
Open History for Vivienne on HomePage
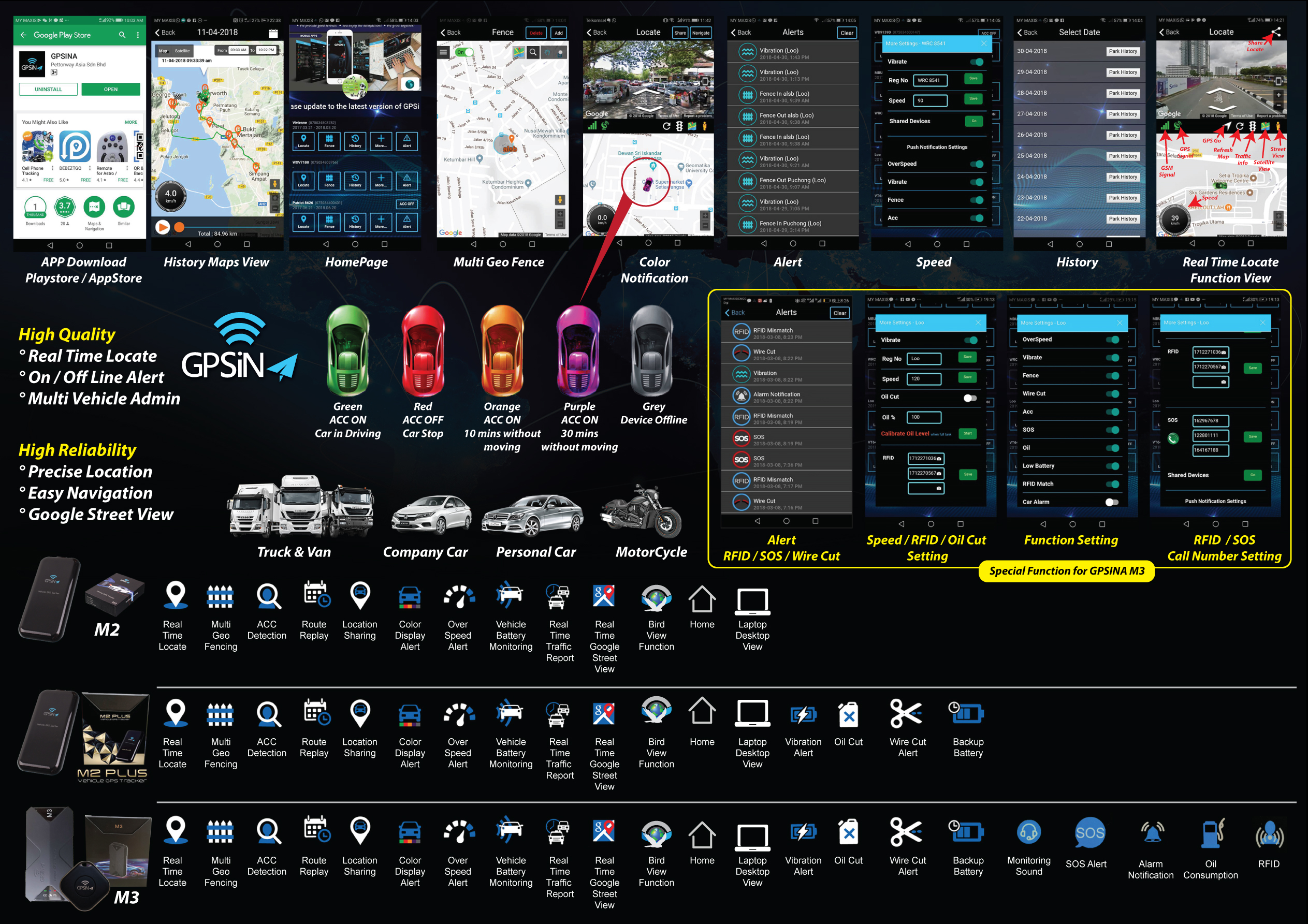pyautogui.click(x=355, y=141)
